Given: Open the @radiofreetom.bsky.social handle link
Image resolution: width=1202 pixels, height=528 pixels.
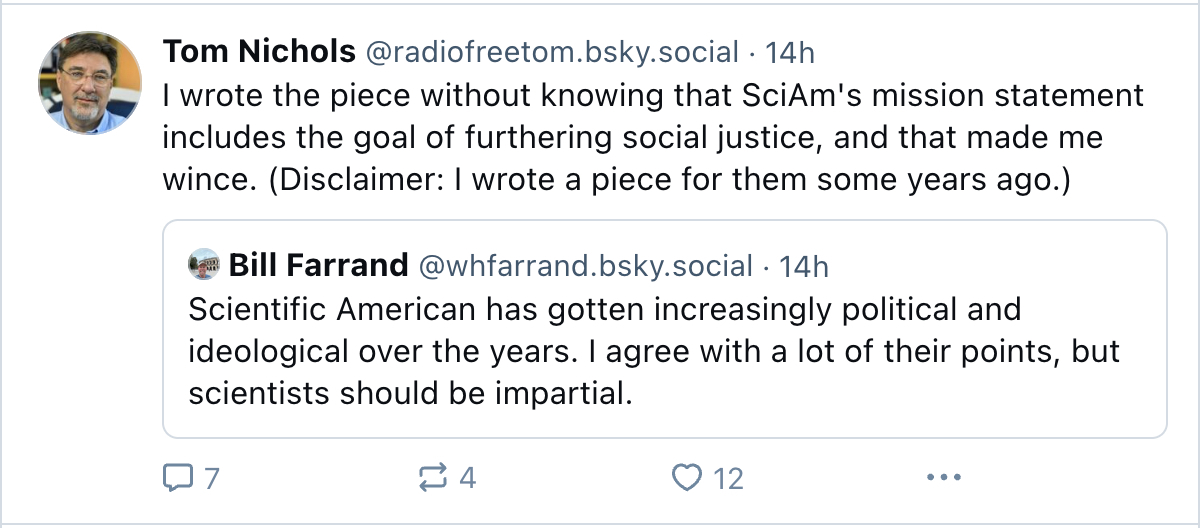Looking at the screenshot, I should click(x=553, y=51).
